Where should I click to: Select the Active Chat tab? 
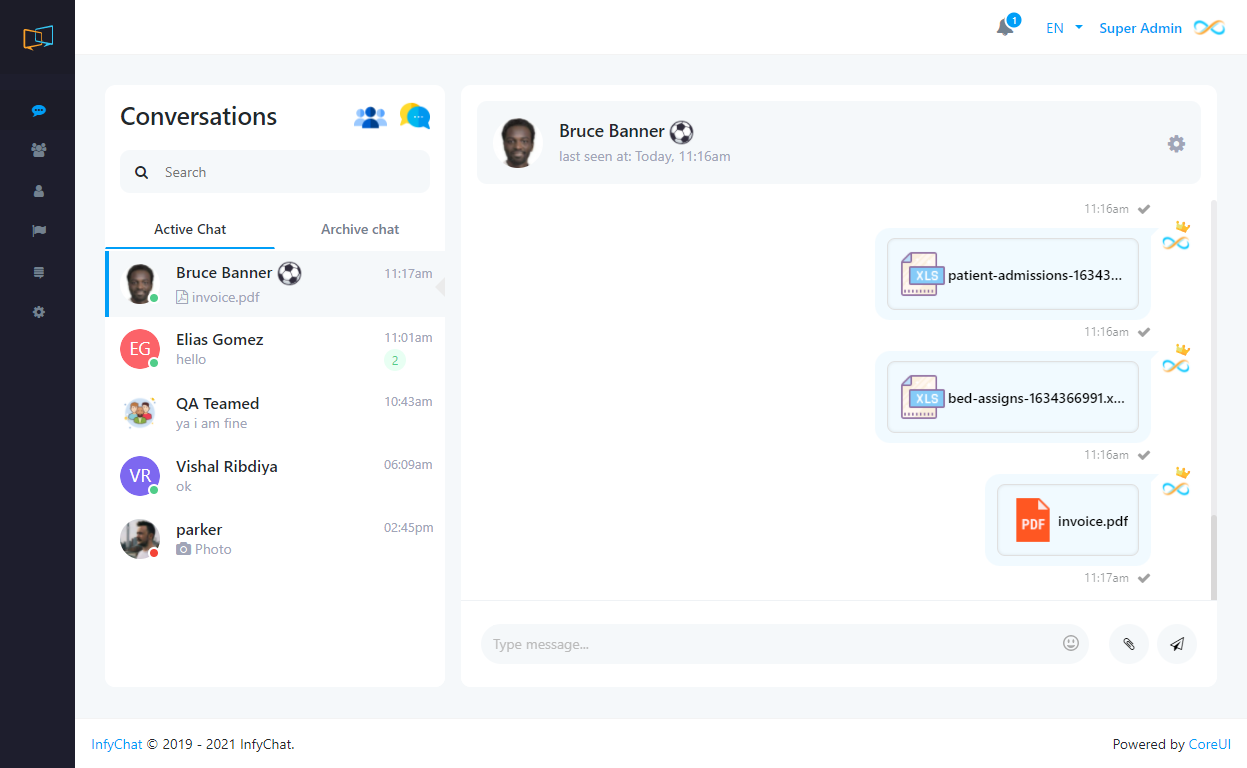[190, 229]
